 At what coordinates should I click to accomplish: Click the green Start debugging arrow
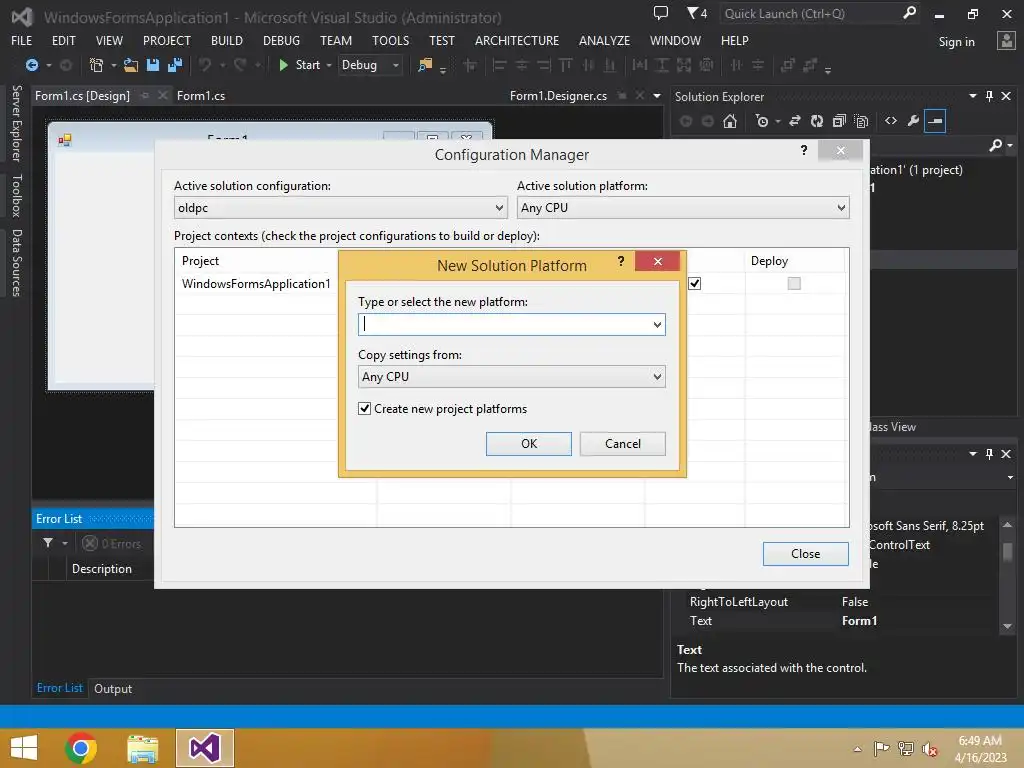pos(283,65)
